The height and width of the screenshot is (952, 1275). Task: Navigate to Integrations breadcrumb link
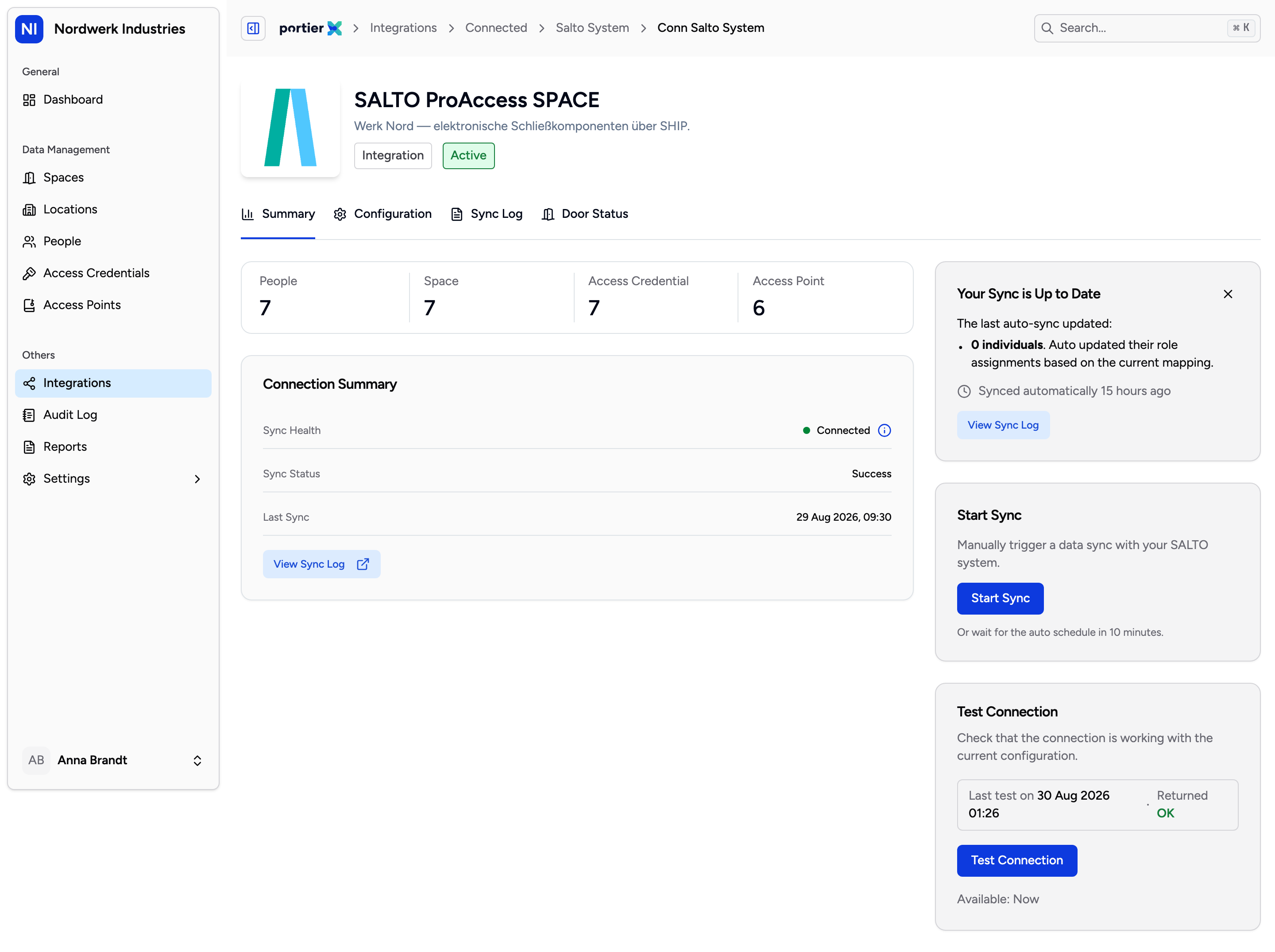tap(403, 28)
